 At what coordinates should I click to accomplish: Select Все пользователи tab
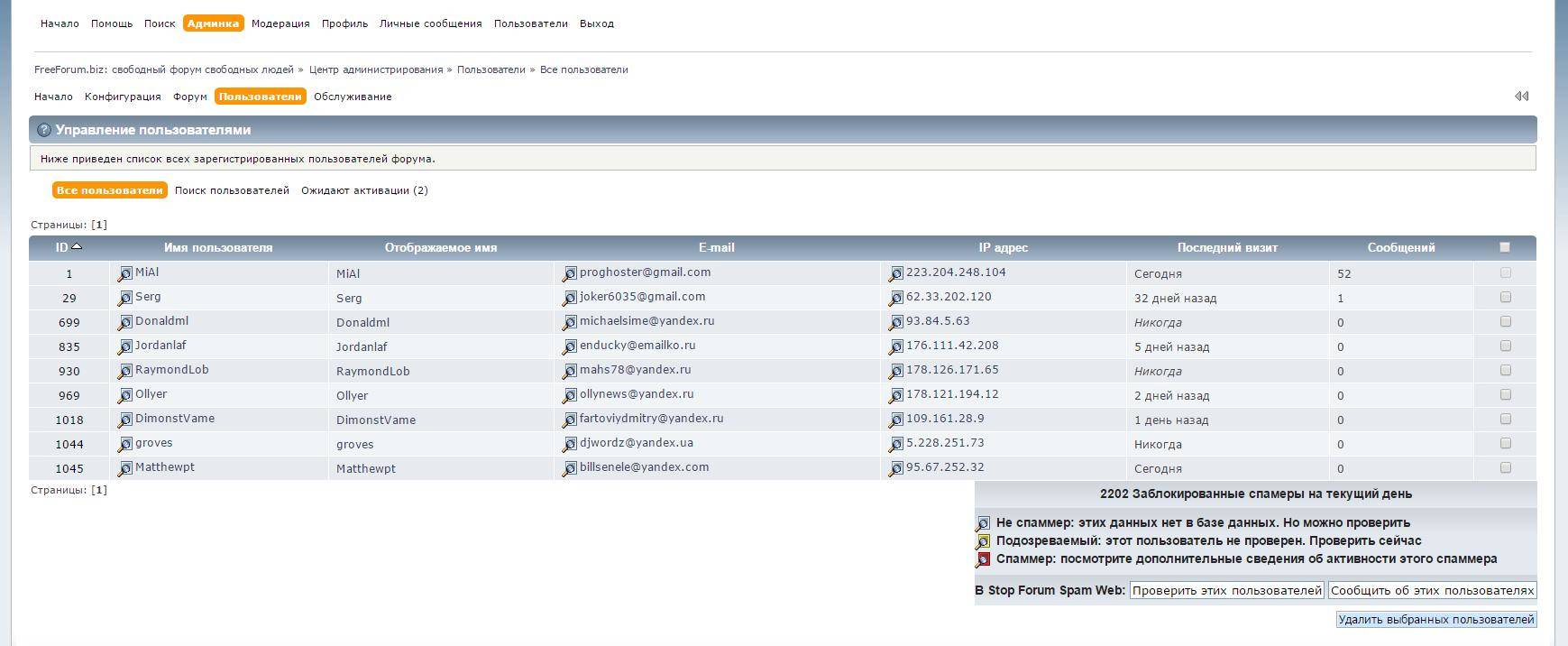110,190
